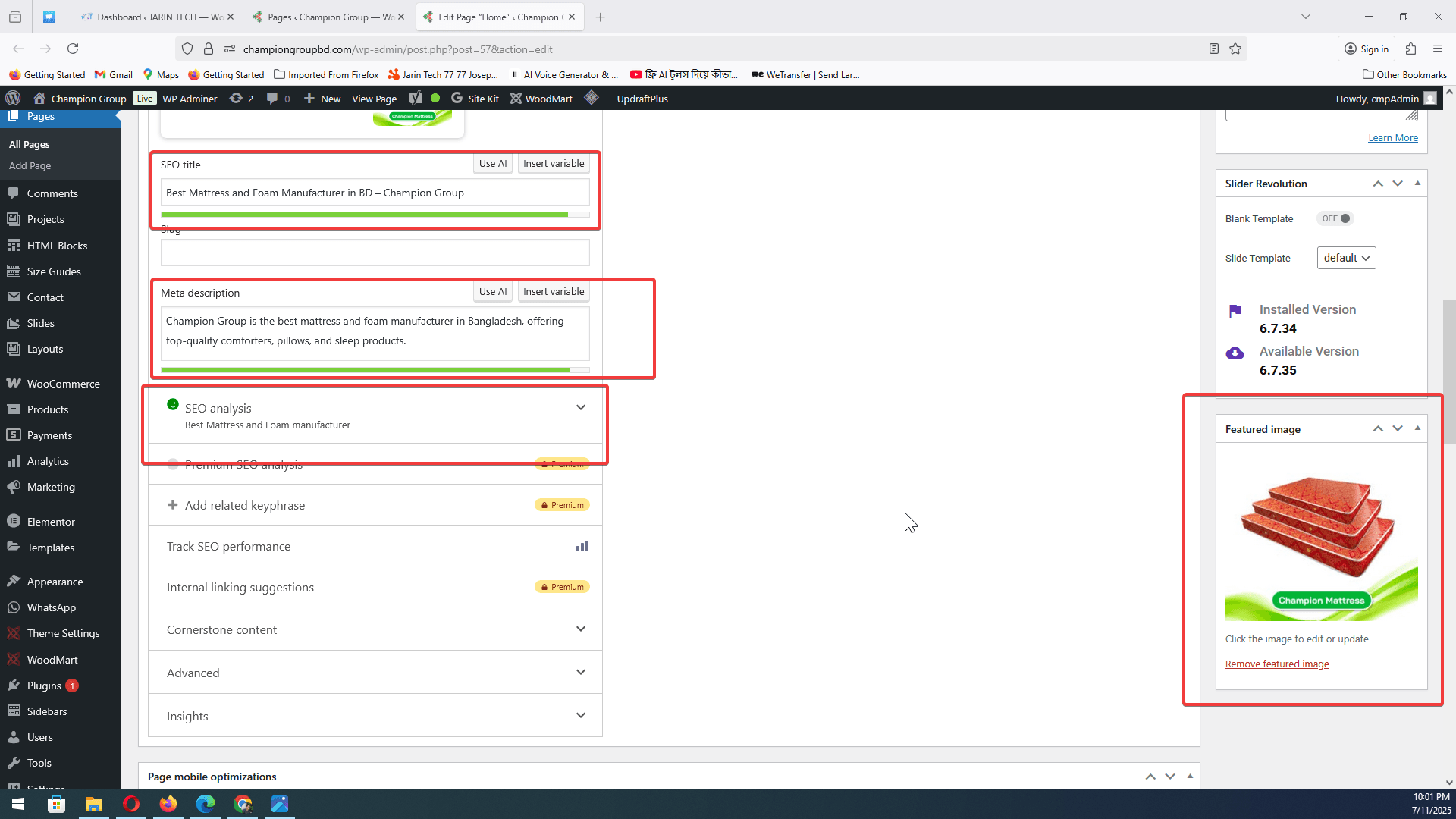Toggle the Blank Template switch

tap(1336, 218)
